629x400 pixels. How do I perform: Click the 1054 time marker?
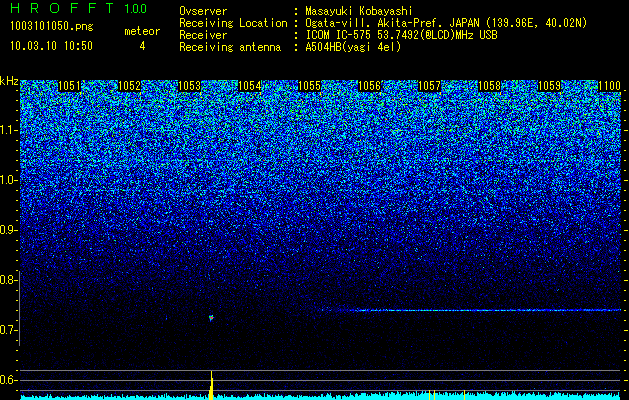tap(250, 86)
